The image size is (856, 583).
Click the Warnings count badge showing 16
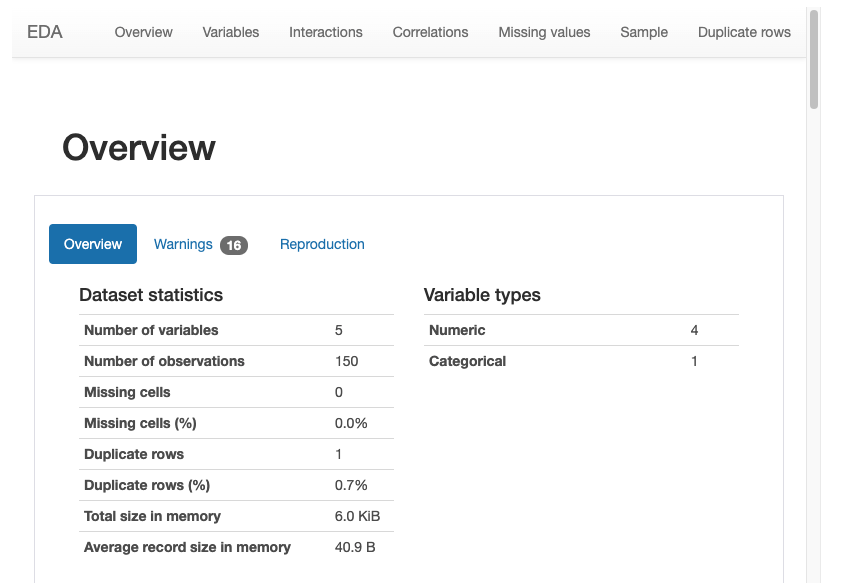coord(234,245)
